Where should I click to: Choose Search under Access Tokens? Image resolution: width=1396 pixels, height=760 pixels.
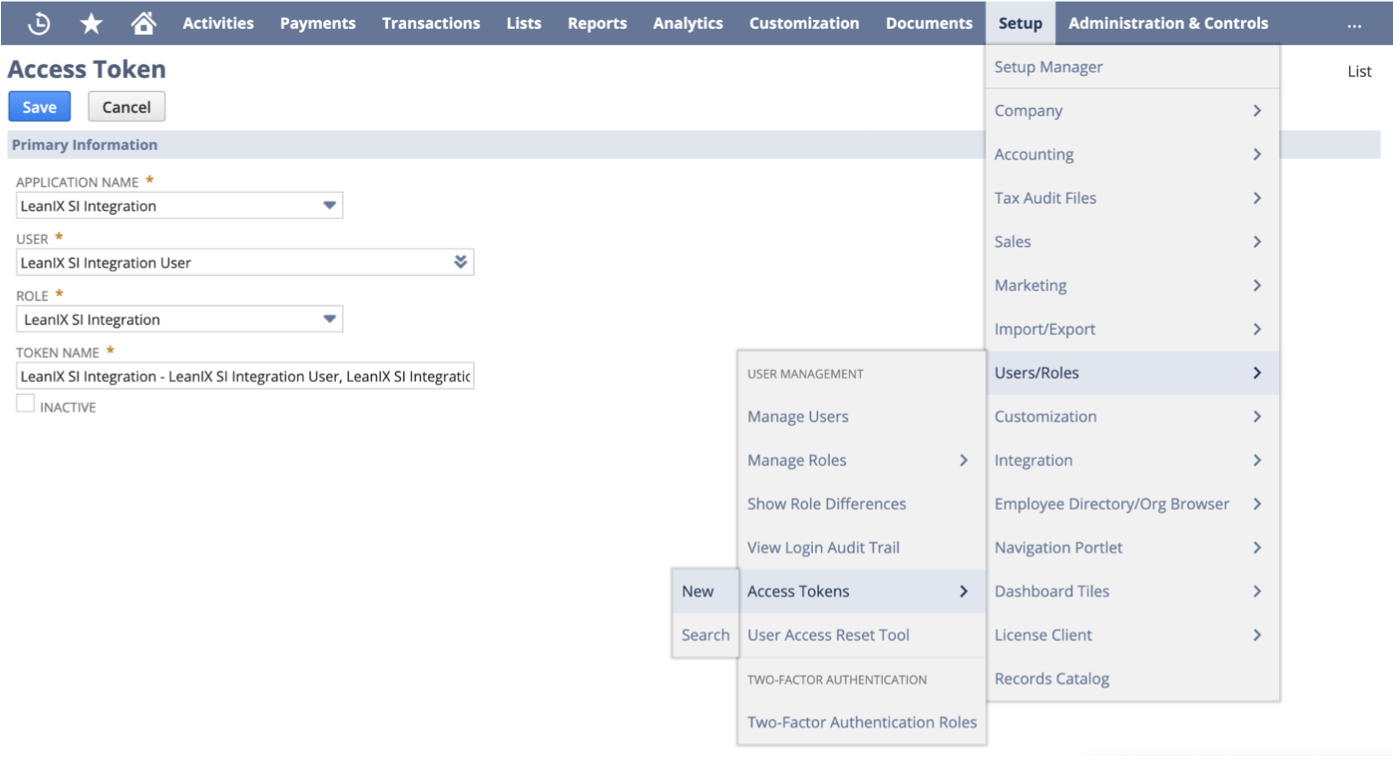(705, 635)
